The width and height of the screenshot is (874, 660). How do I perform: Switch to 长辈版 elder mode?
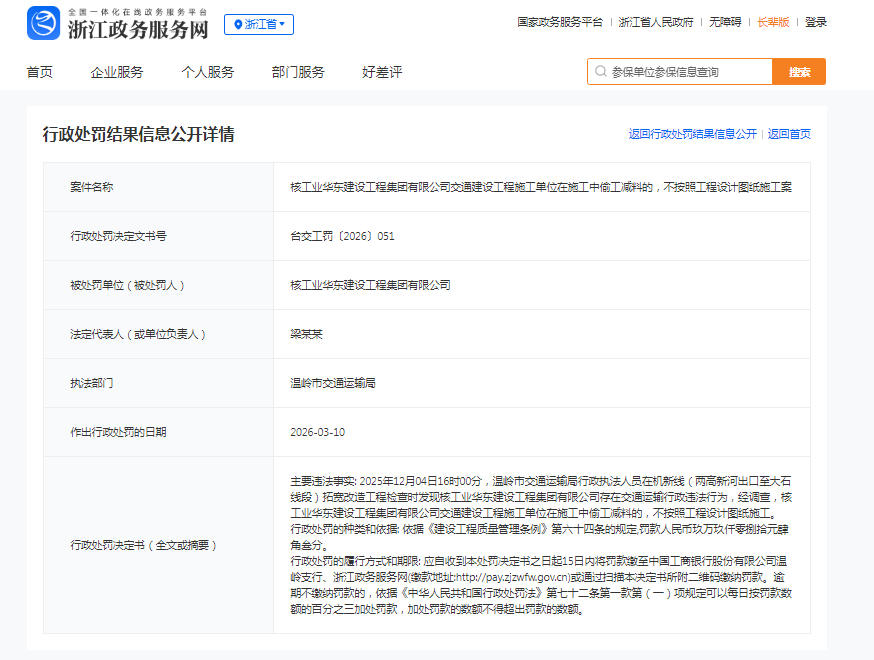pyautogui.click(x=772, y=22)
